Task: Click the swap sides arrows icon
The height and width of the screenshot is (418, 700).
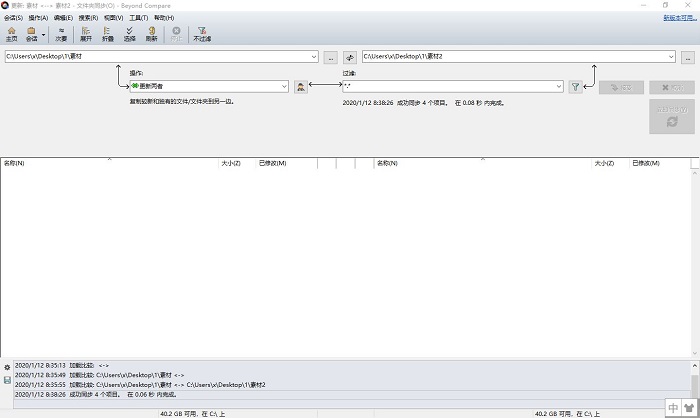Action: 350,57
